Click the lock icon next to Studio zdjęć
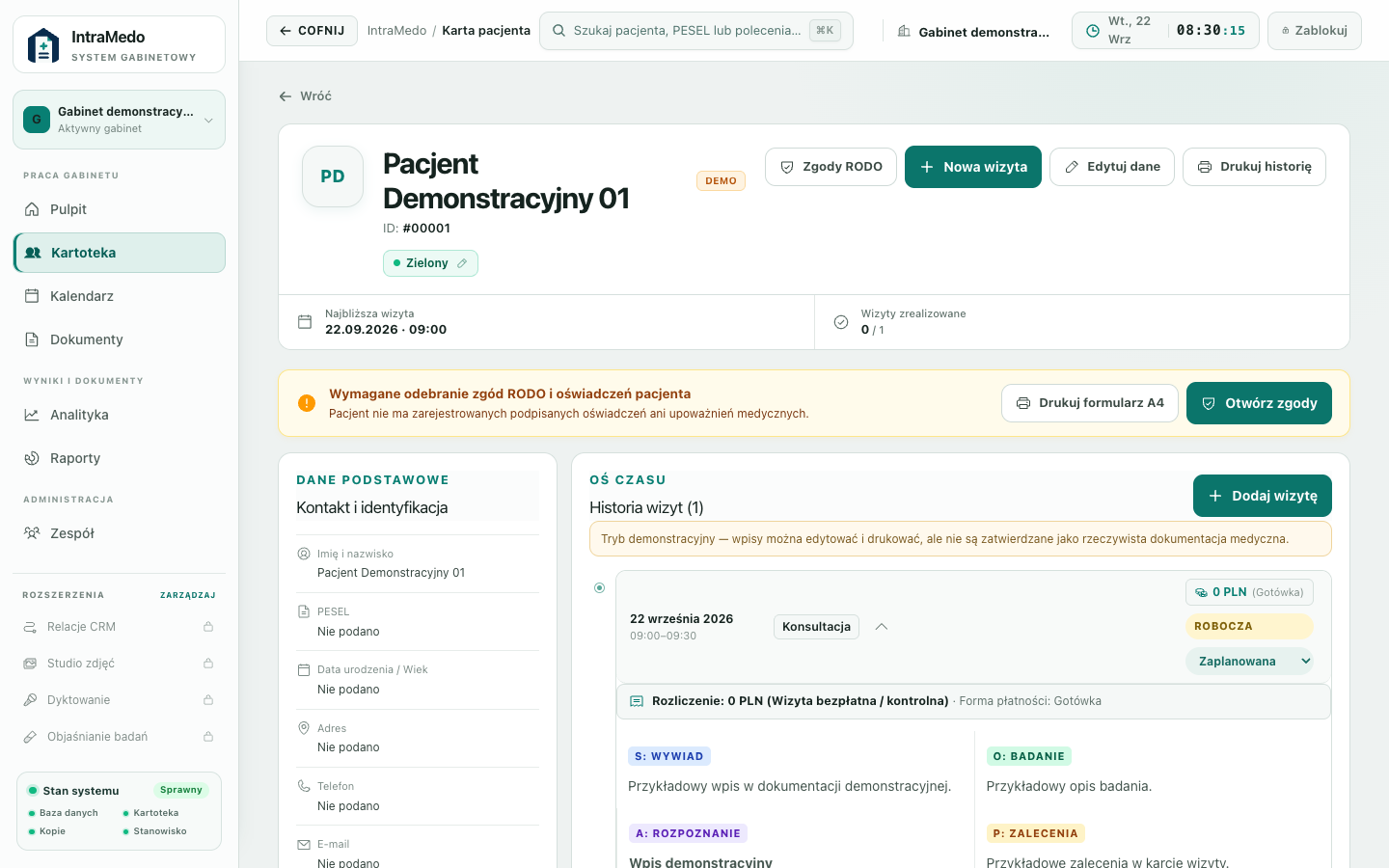The image size is (1389, 868). point(208,664)
